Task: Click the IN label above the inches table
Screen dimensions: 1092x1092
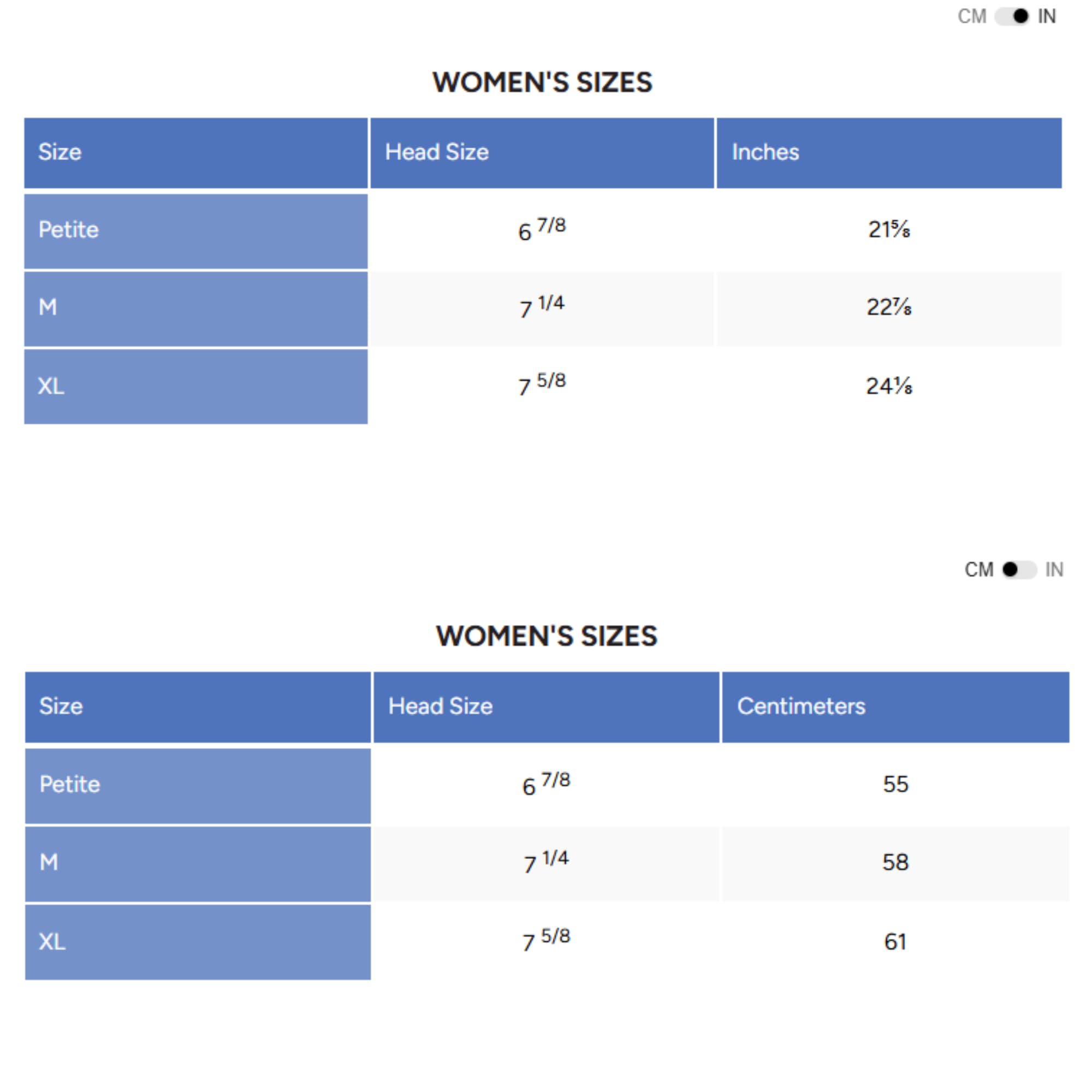Action: [x=1047, y=16]
